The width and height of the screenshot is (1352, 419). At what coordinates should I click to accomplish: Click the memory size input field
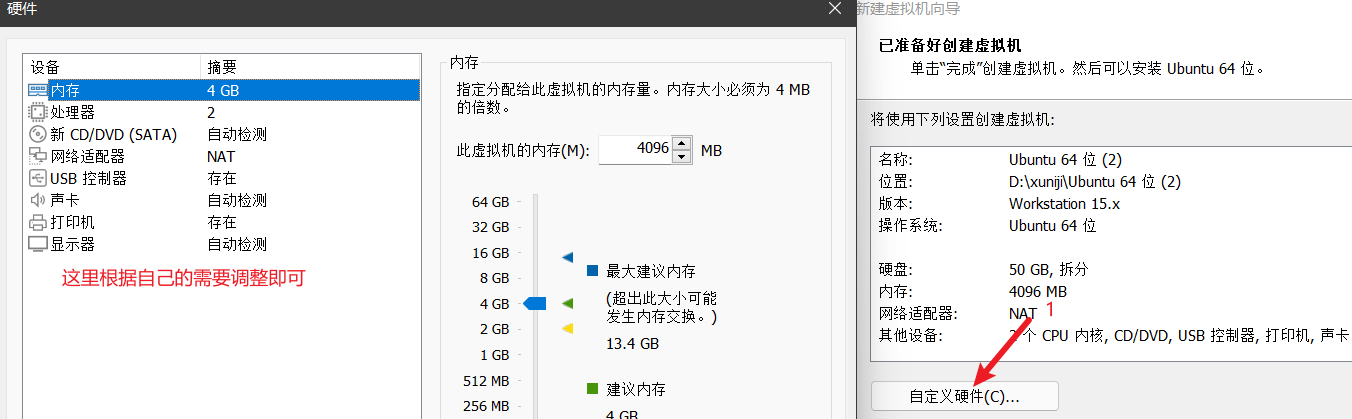635,150
